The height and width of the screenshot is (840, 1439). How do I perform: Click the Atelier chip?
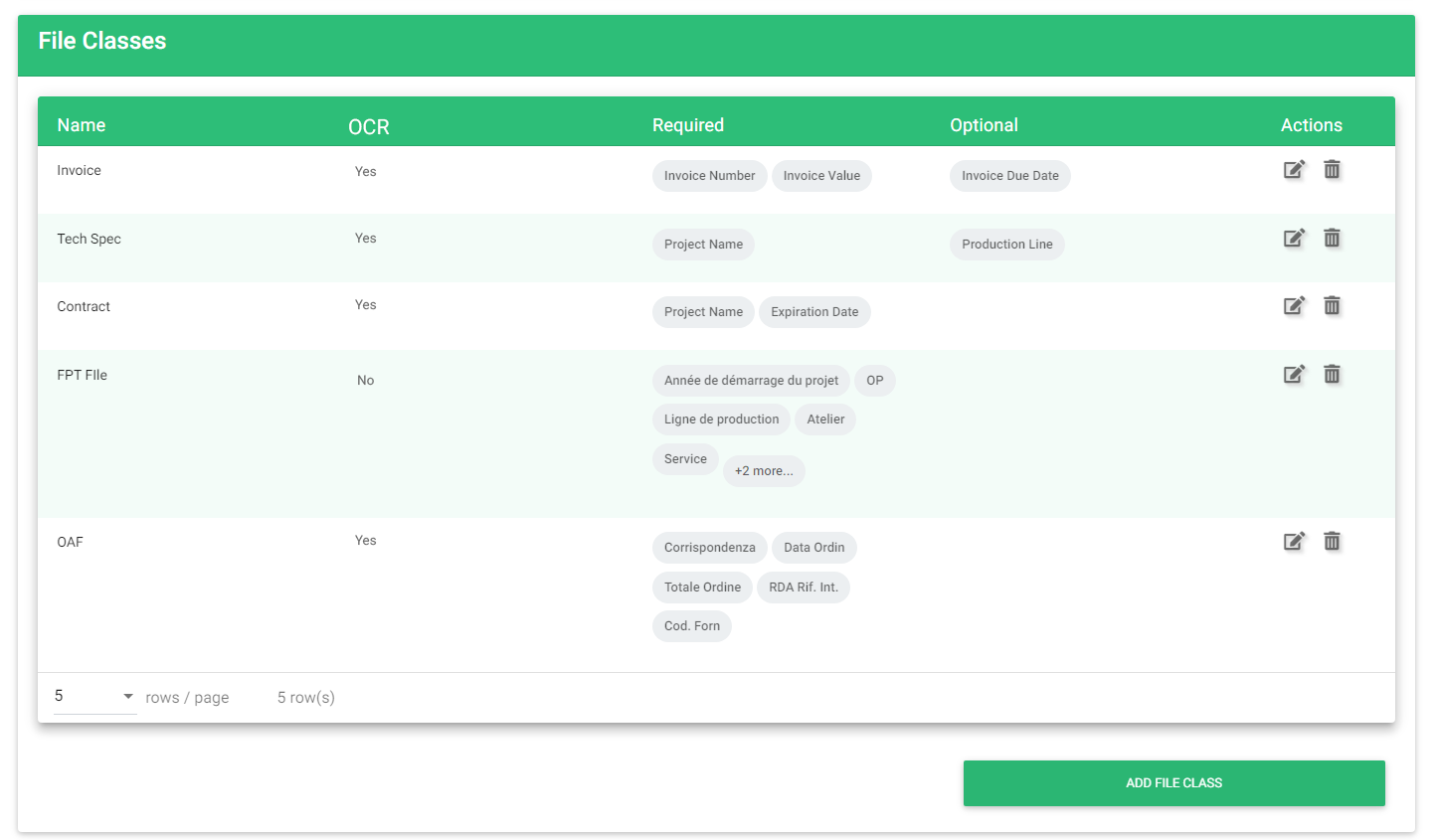825,420
